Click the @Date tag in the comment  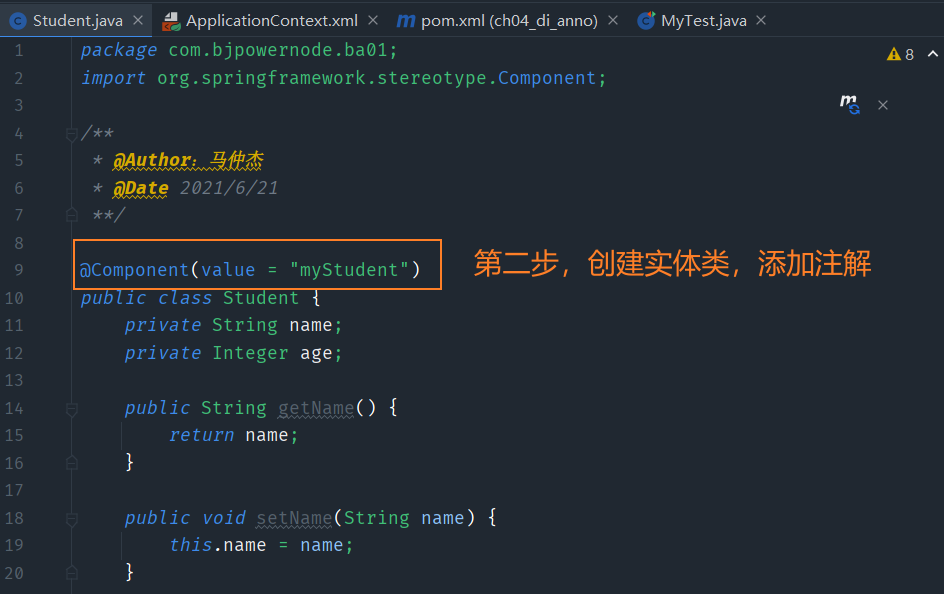[141, 188]
